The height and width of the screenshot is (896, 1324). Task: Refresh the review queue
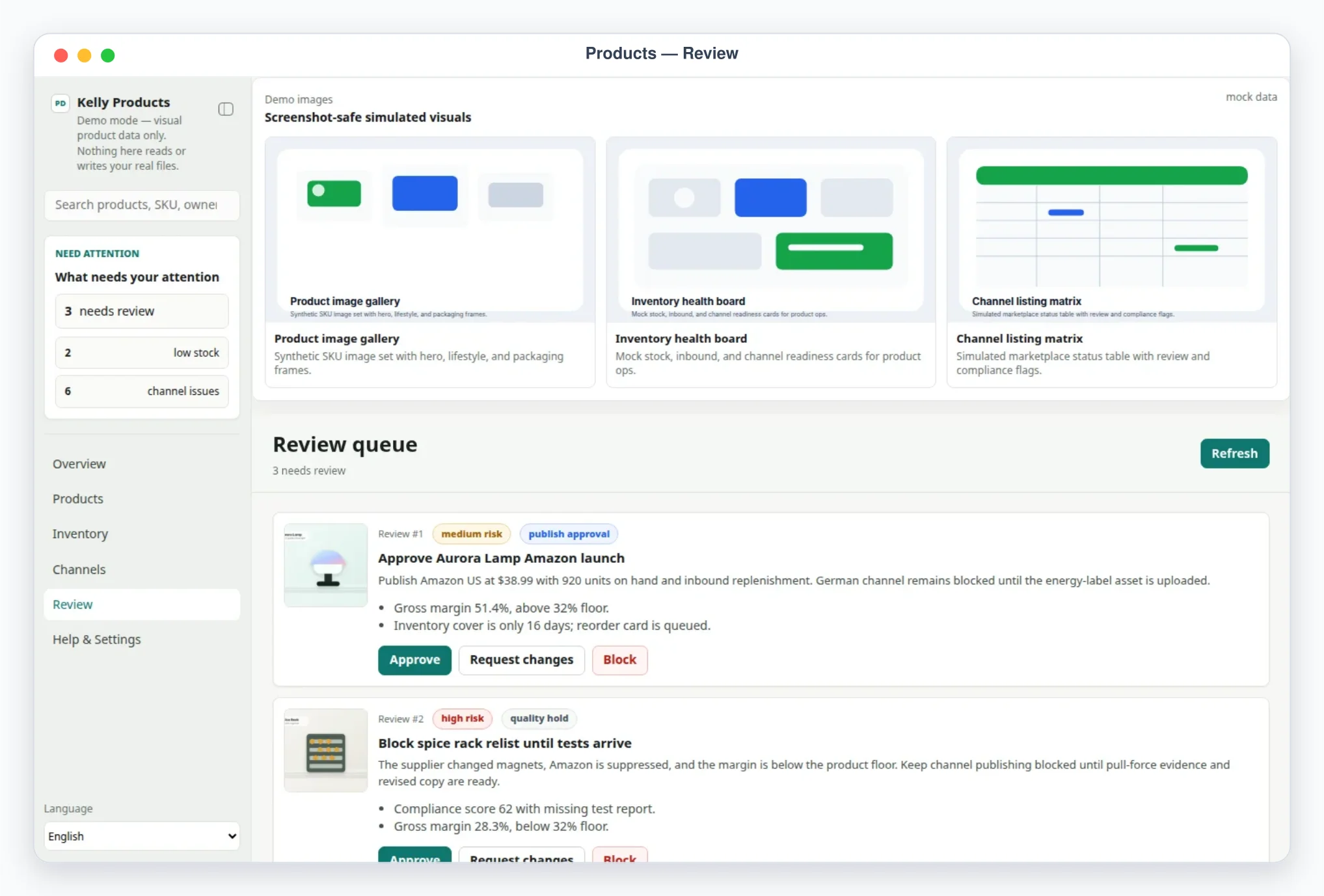[1234, 454]
